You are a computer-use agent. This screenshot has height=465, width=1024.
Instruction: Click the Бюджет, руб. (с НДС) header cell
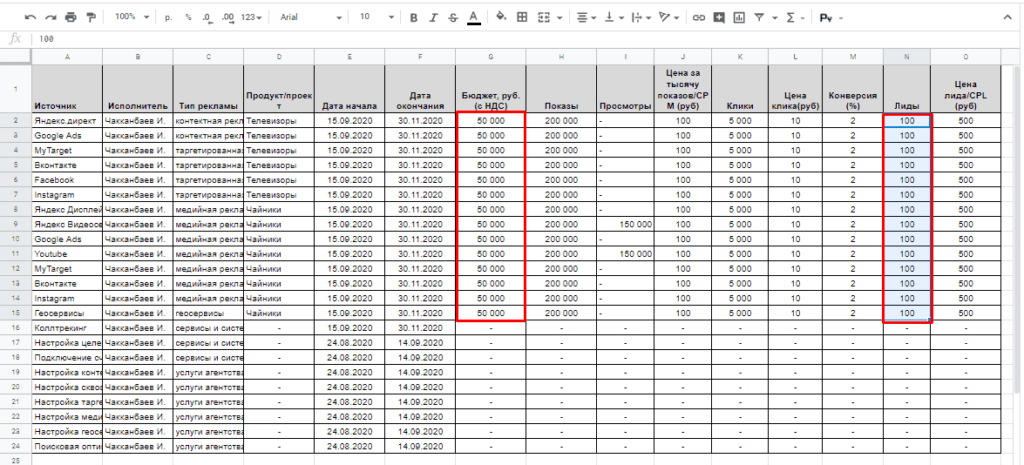490,88
